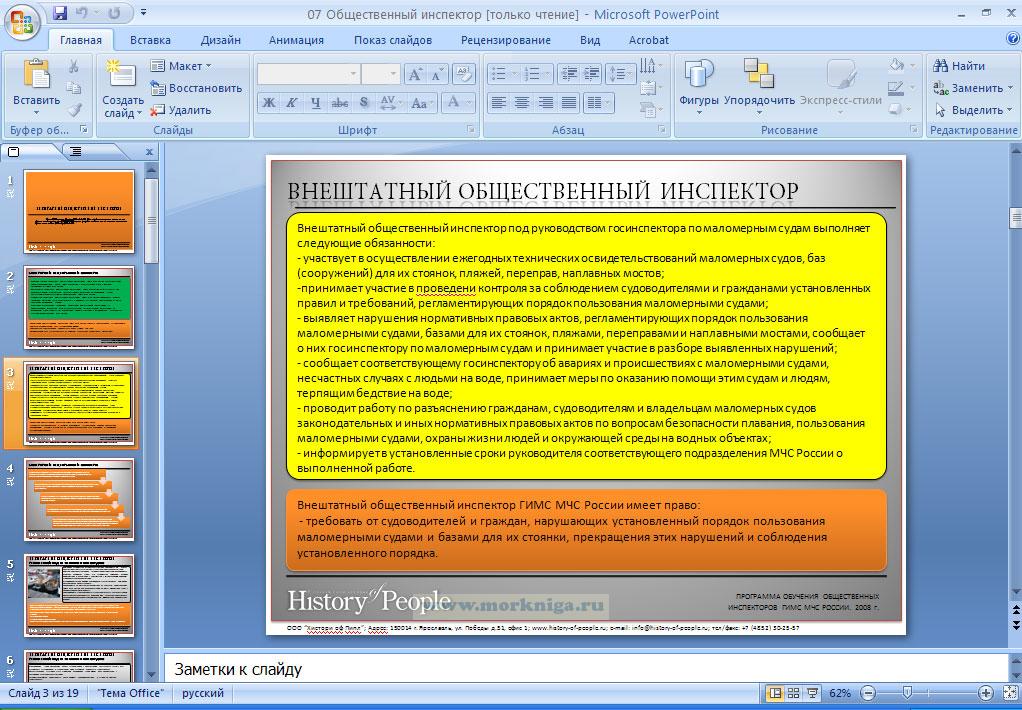Click the Создать слайд icon
The height and width of the screenshot is (710, 1022).
pyautogui.click(x=121, y=76)
